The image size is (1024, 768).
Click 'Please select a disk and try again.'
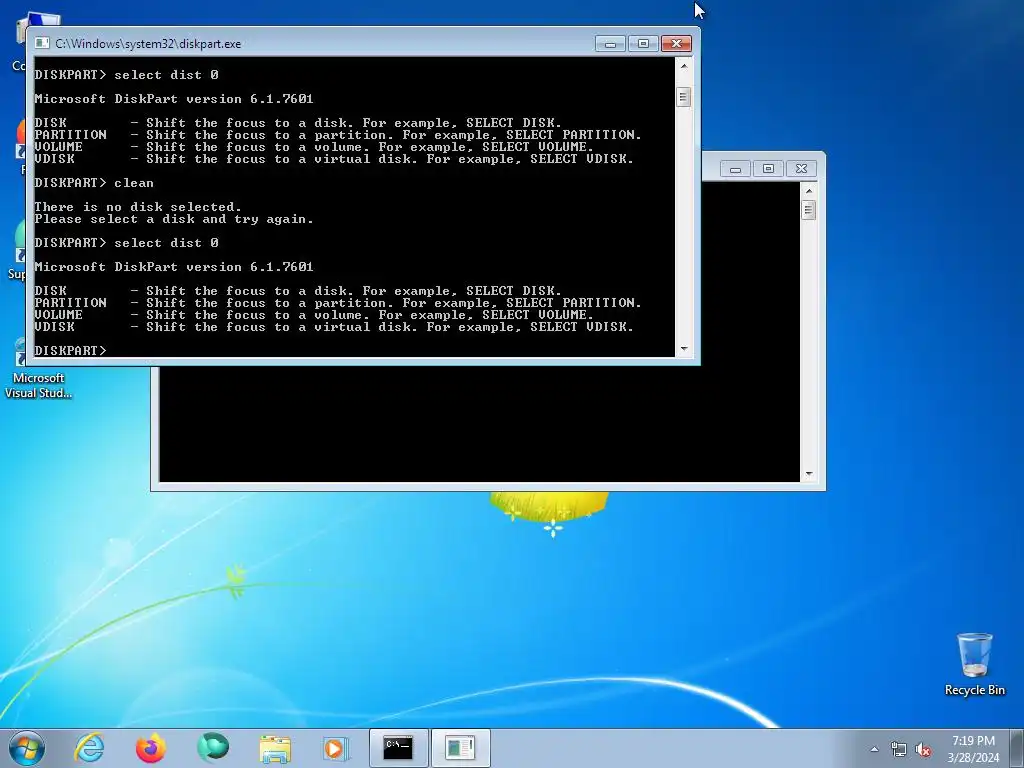174,219
